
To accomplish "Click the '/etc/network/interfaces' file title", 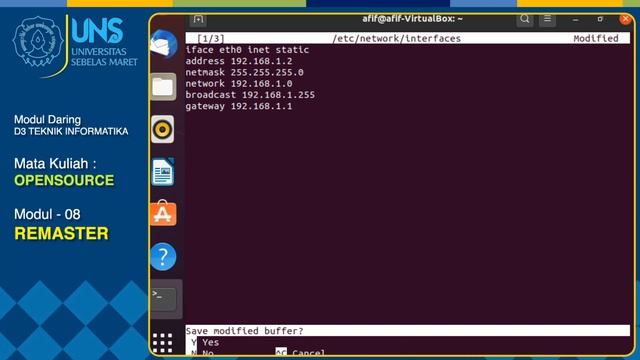I will 396,38.
